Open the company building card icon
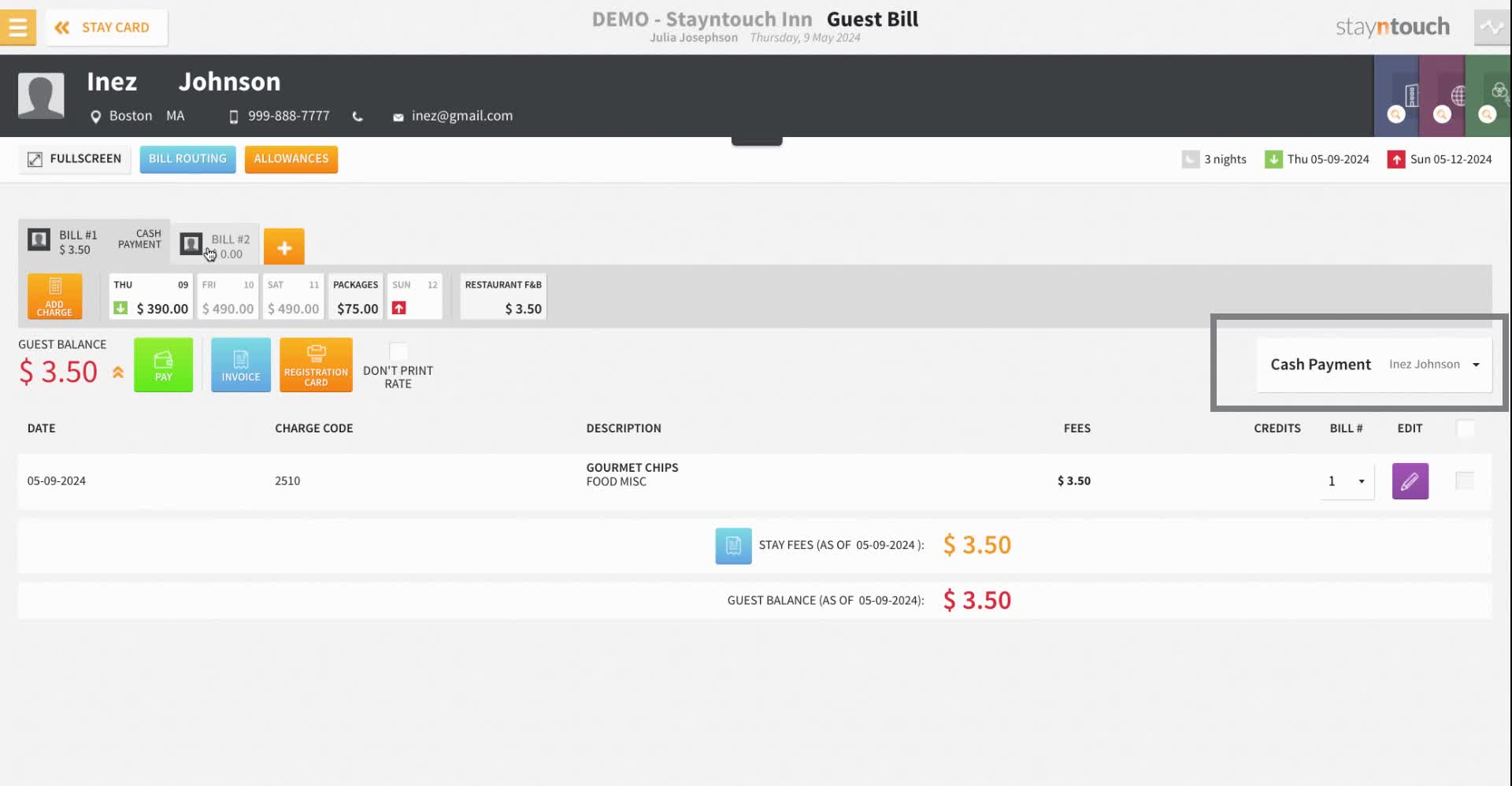This screenshot has height=786, width=1512. coord(1411,95)
